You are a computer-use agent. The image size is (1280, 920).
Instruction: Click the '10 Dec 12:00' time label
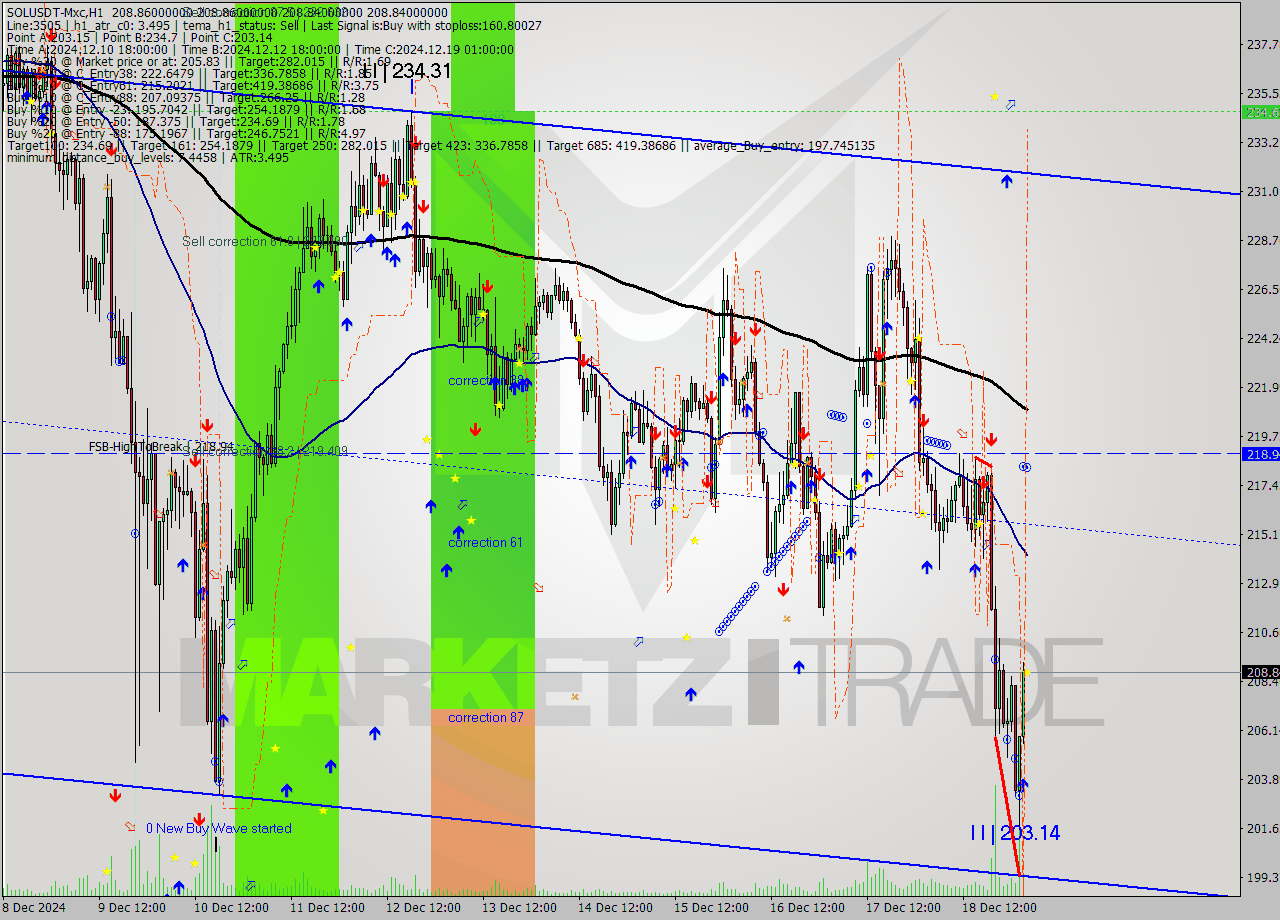[231, 907]
